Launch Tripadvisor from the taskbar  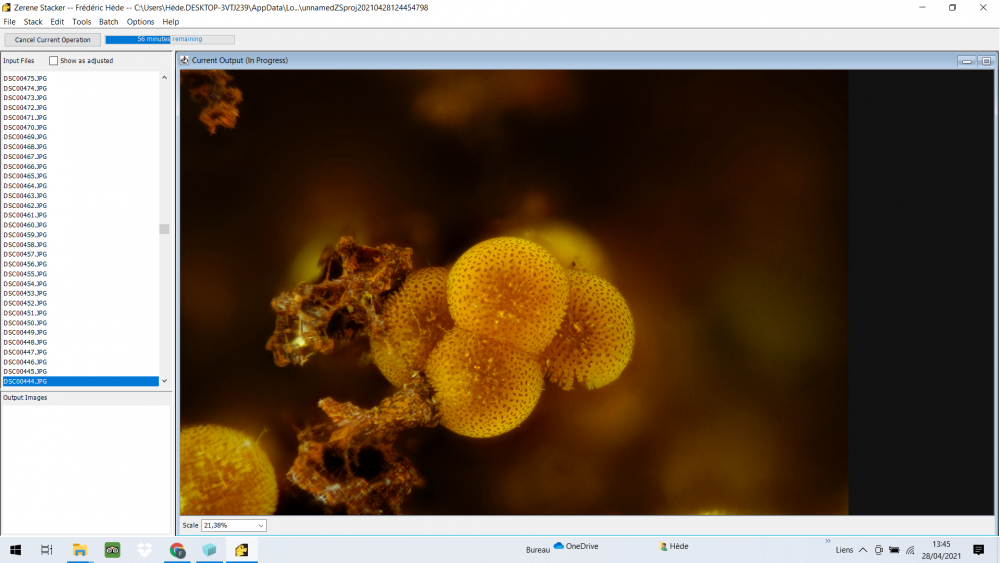click(112, 549)
